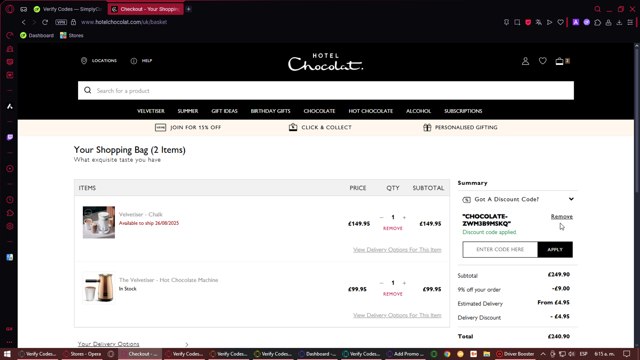Click the Help info icon
Screen dimensions: 640x360
click(133, 61)
